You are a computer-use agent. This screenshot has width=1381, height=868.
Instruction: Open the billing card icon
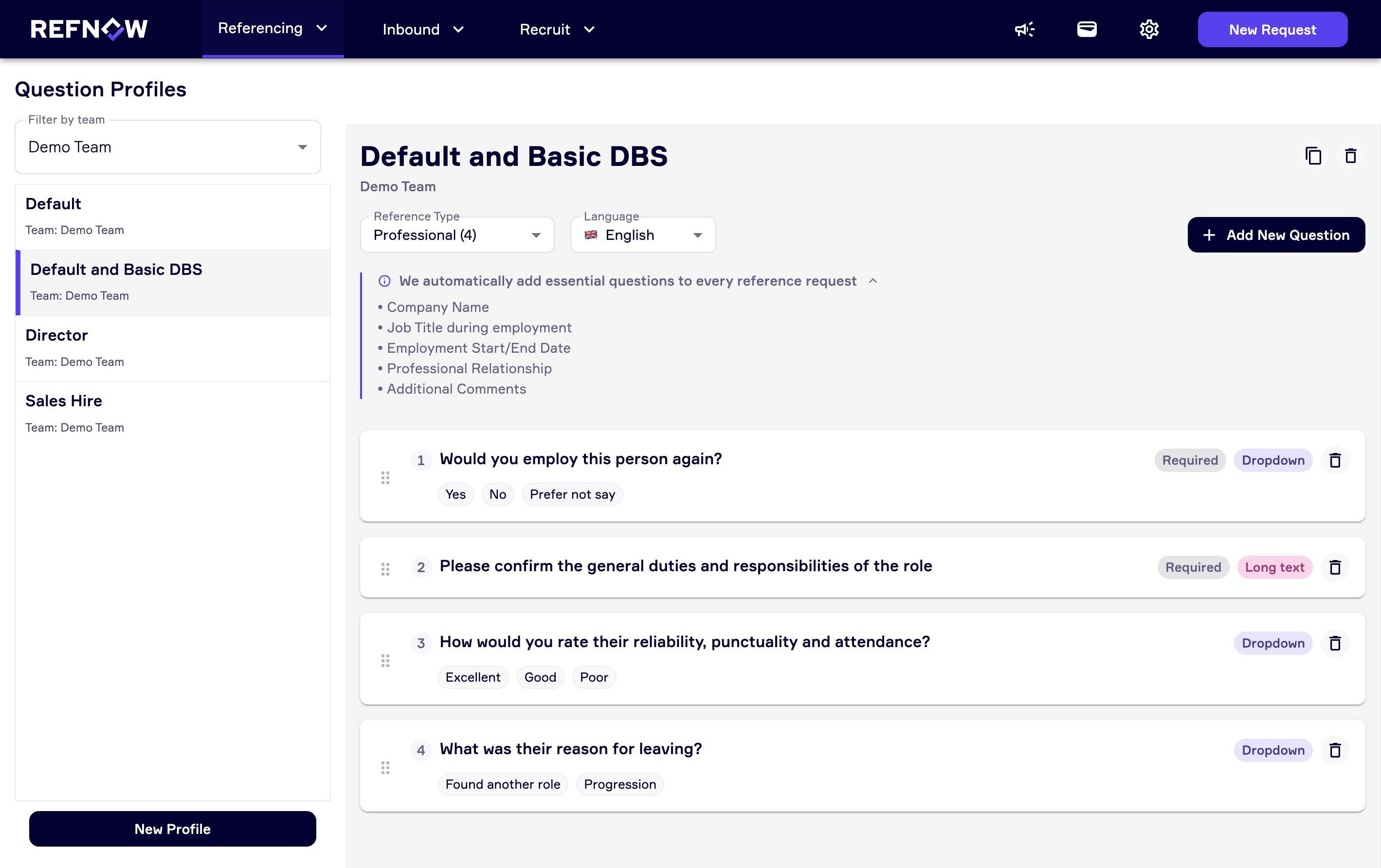(1086, 29)
